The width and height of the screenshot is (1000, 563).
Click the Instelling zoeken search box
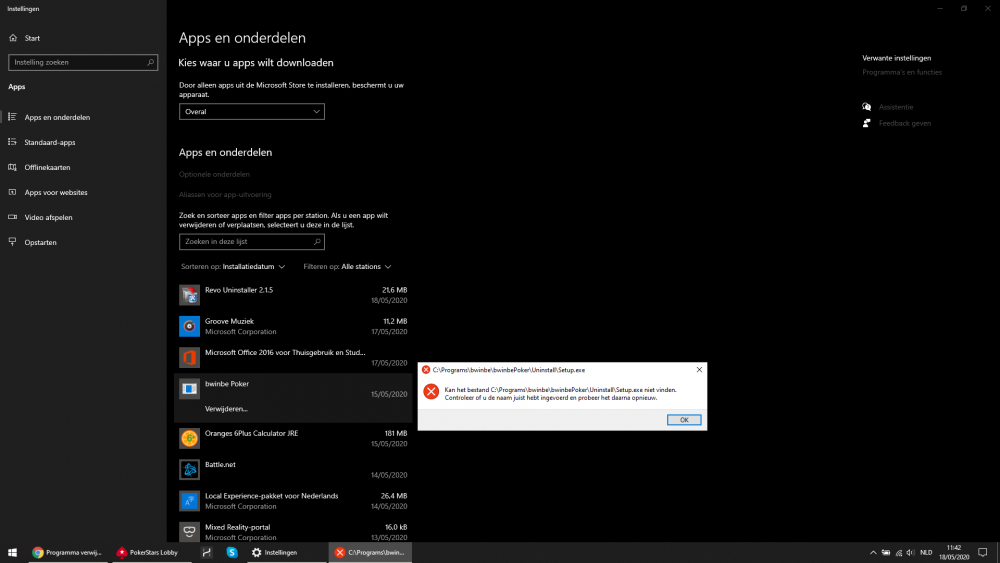tap(83, 62)
